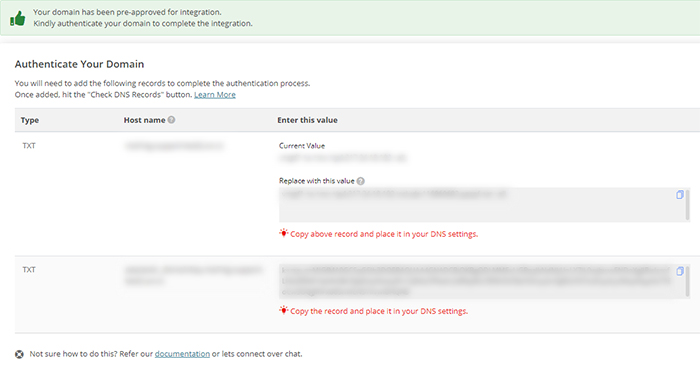
Task: Click the 'Type' column header
Action: click(x=30, y=120)
